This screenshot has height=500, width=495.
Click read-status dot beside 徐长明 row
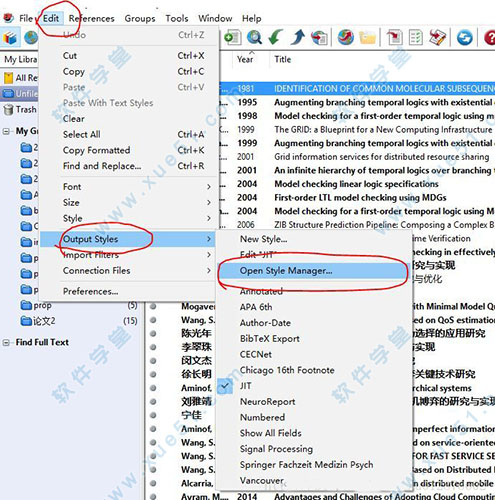pyautogui.click(x=153, y=374)
